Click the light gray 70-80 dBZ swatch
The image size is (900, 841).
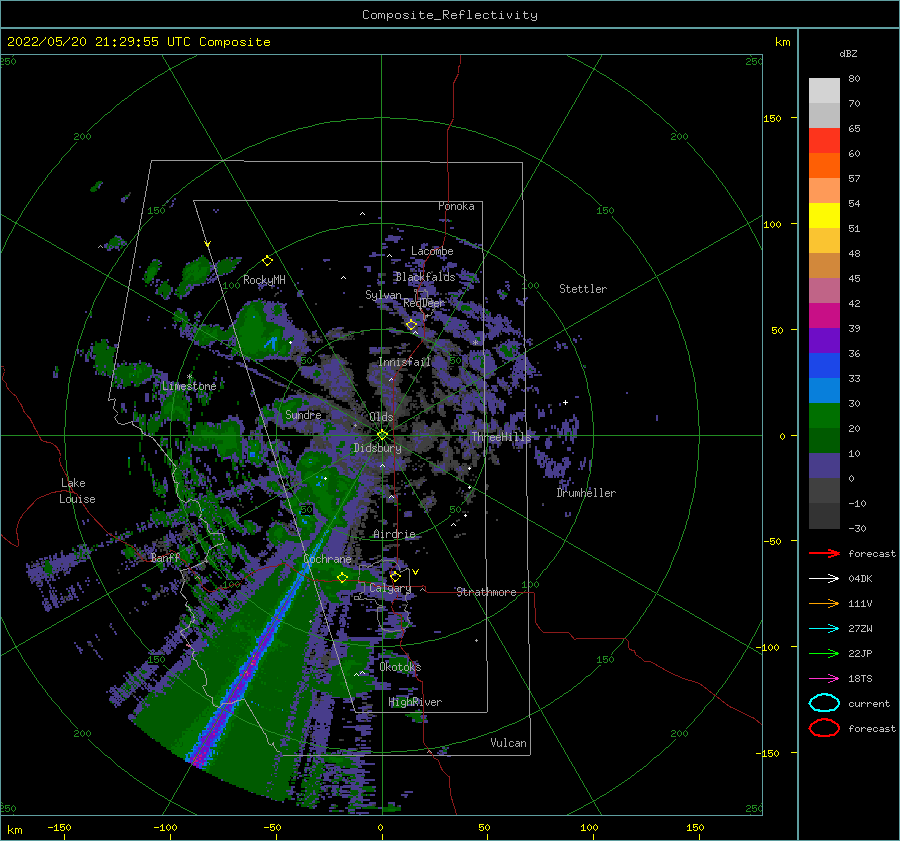[x=824, y=91]
